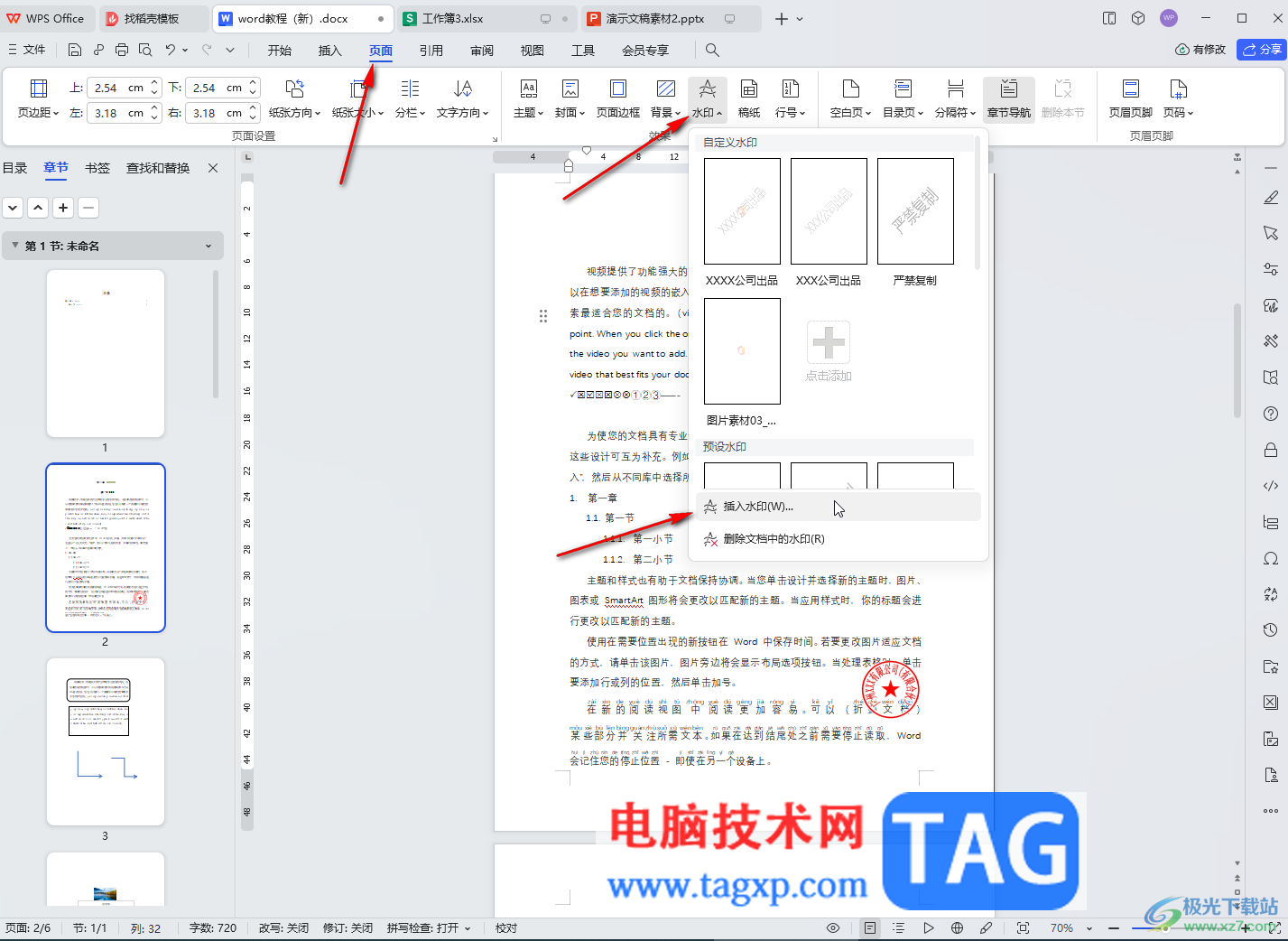Insert a 空白页 blank page
The image size is (1288, 941).
coord(850,98)
